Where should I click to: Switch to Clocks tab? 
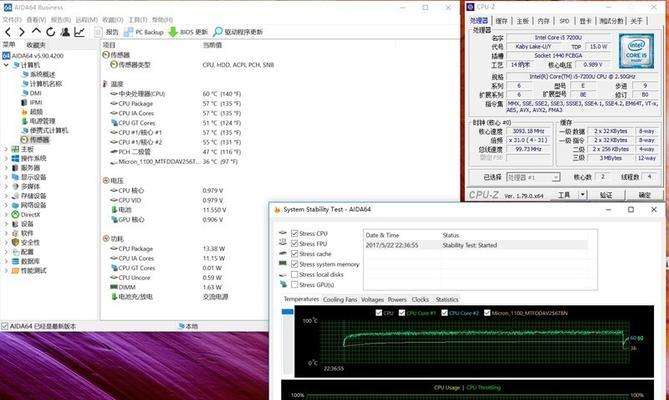[420, 299]
